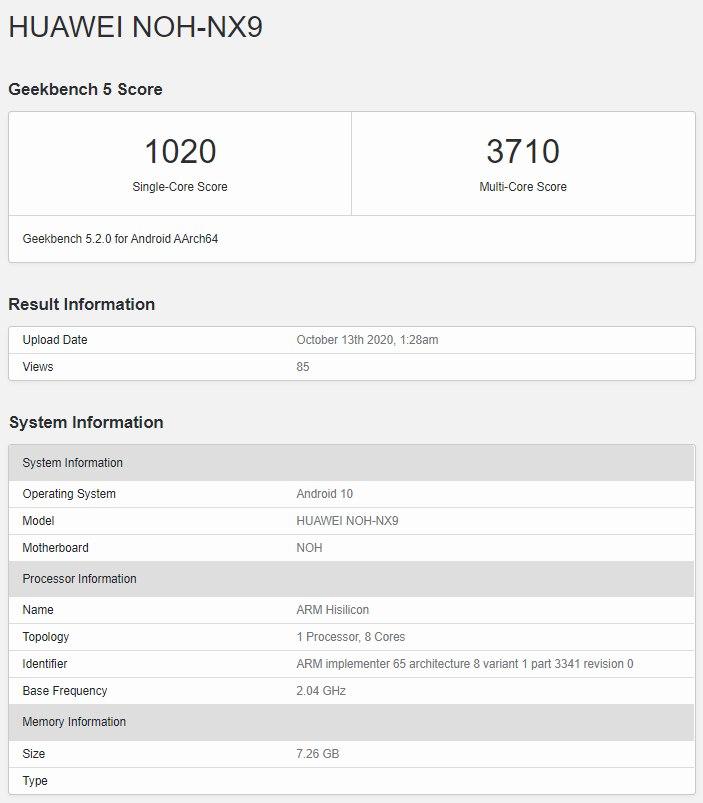The image size is (703, 803).
Task: Click the HUAWEI NOH-NX9 page title
Action: (136, 27)
